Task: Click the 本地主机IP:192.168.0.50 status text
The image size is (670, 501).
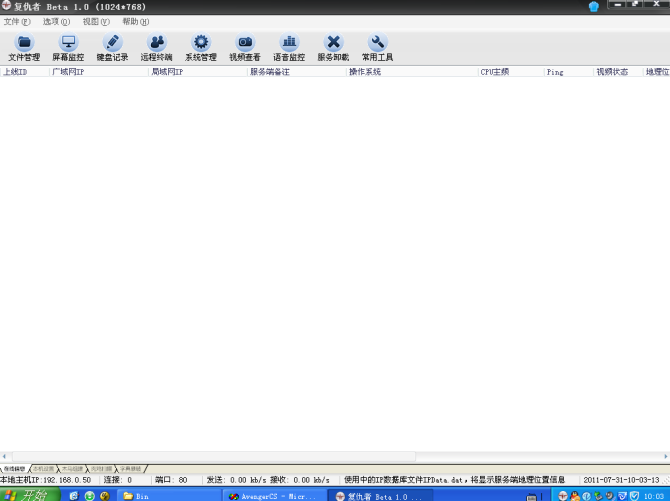Action: pyautogui.click(x=46, y=480)
